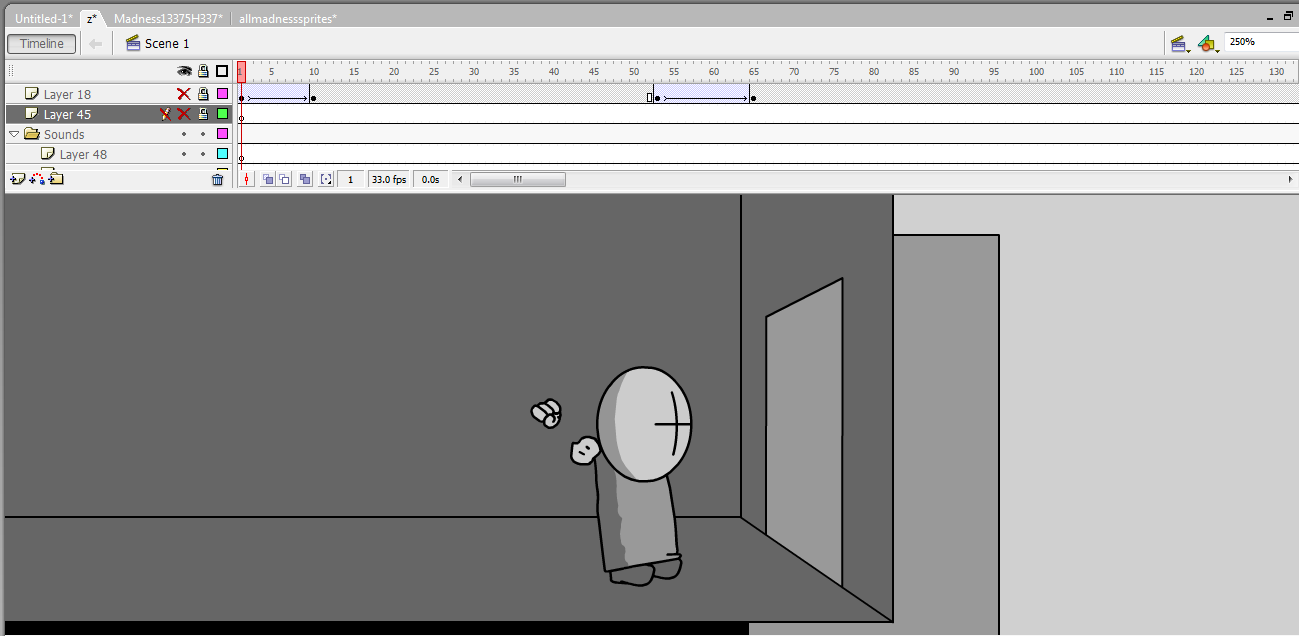Click the 250% zoom combo box

(x=1261, y=42)
